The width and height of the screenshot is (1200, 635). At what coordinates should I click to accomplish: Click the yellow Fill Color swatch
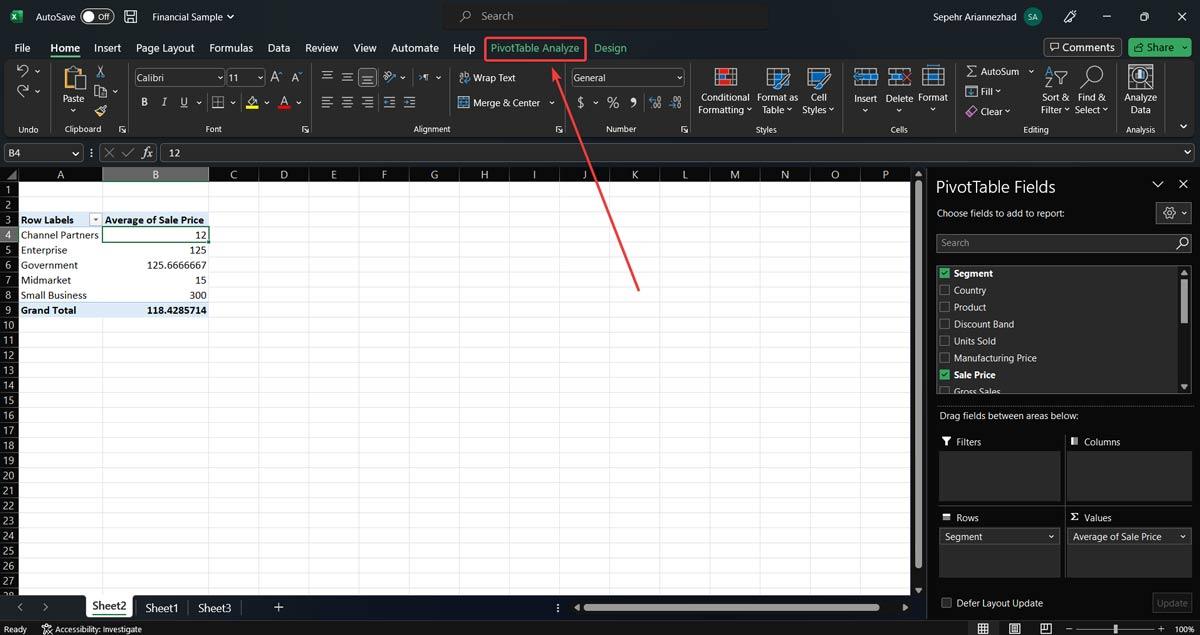(252, 102)
